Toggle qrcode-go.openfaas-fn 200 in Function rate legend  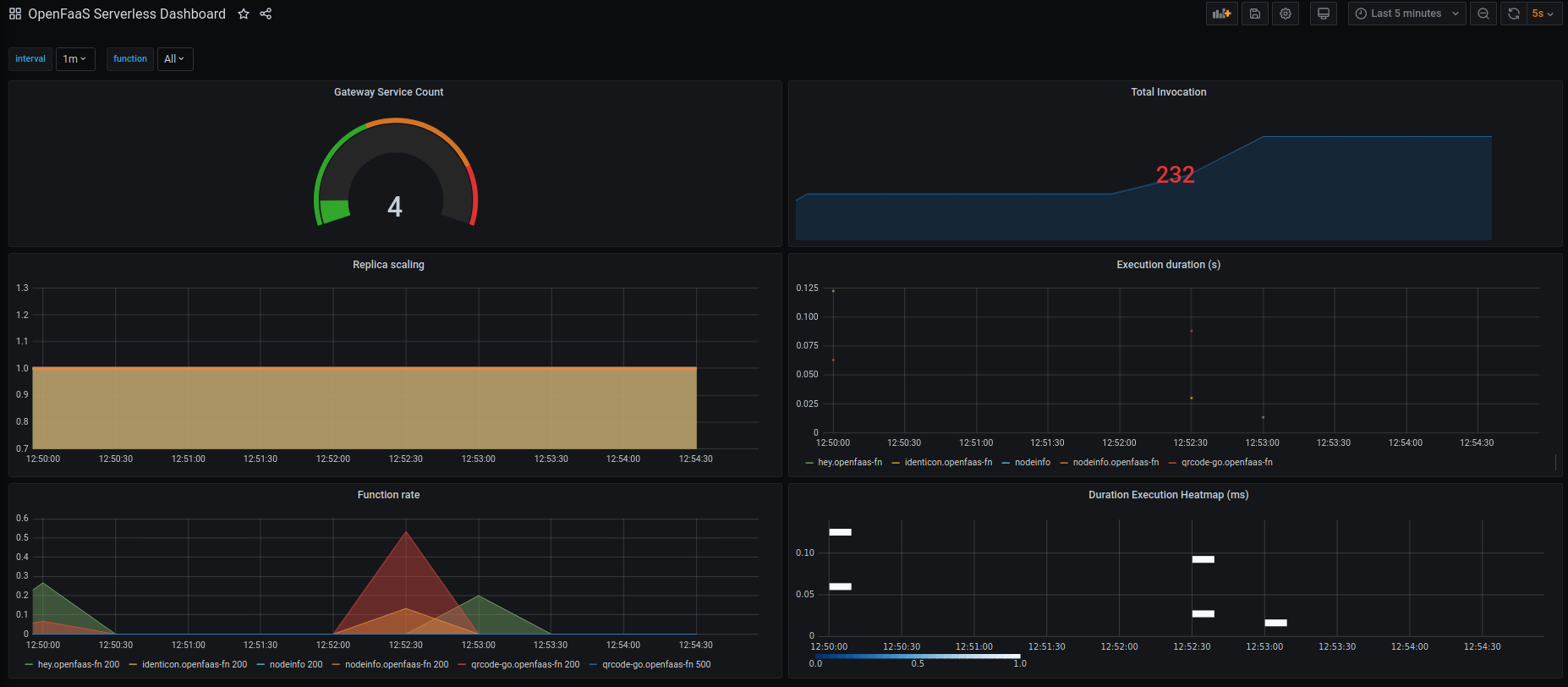pos(525,664)
